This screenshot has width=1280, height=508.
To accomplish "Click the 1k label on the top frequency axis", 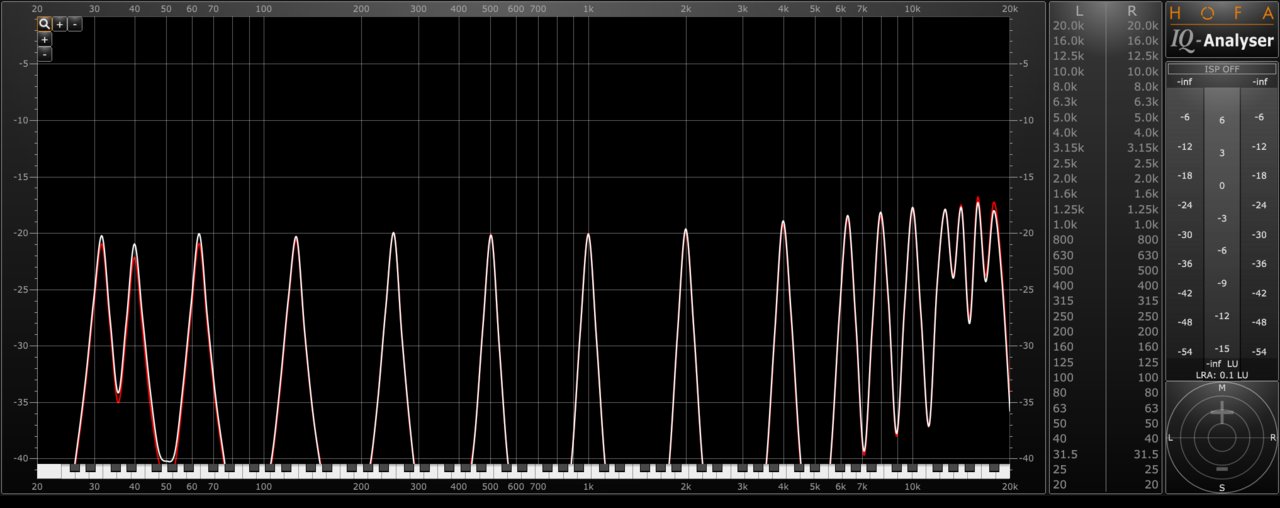I will (588, 9).
